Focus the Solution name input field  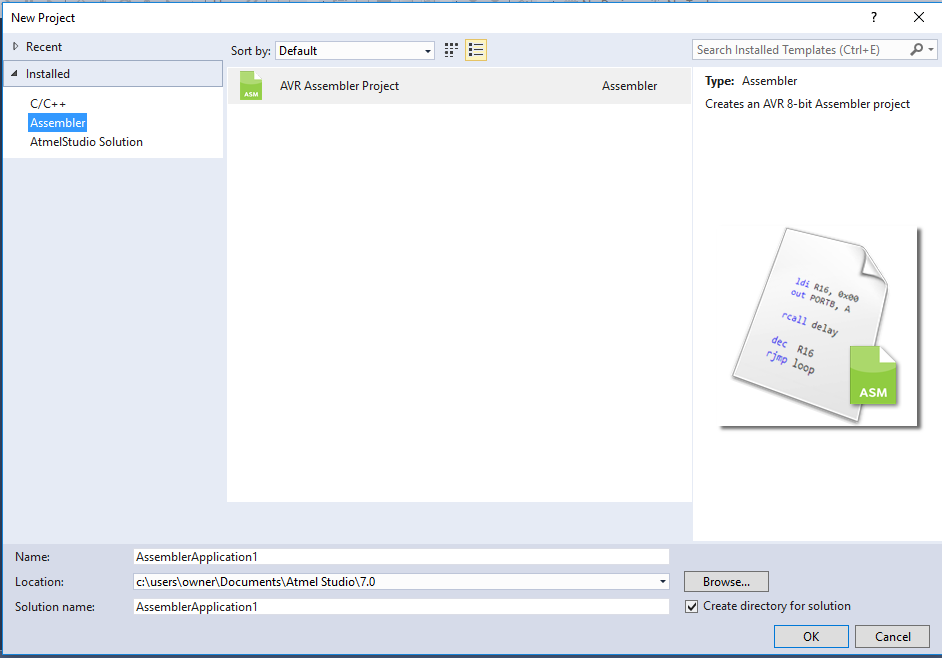[x=401, y=607]
